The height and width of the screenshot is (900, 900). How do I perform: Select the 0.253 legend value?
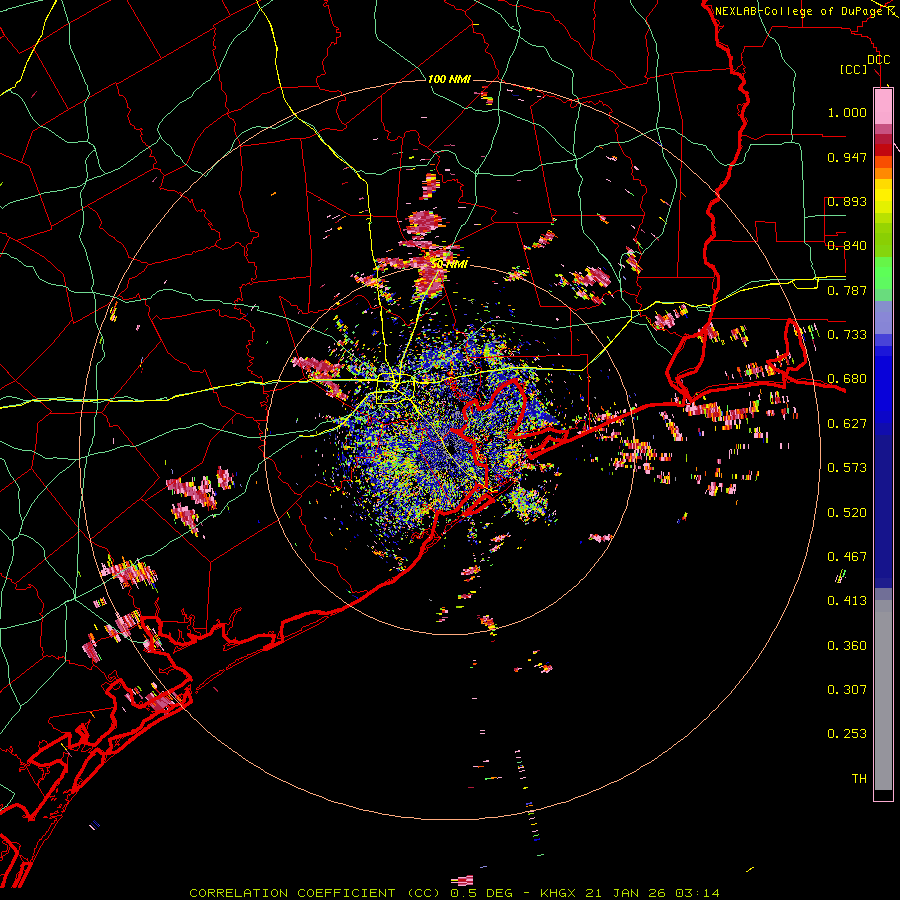[x=847, y=734]
